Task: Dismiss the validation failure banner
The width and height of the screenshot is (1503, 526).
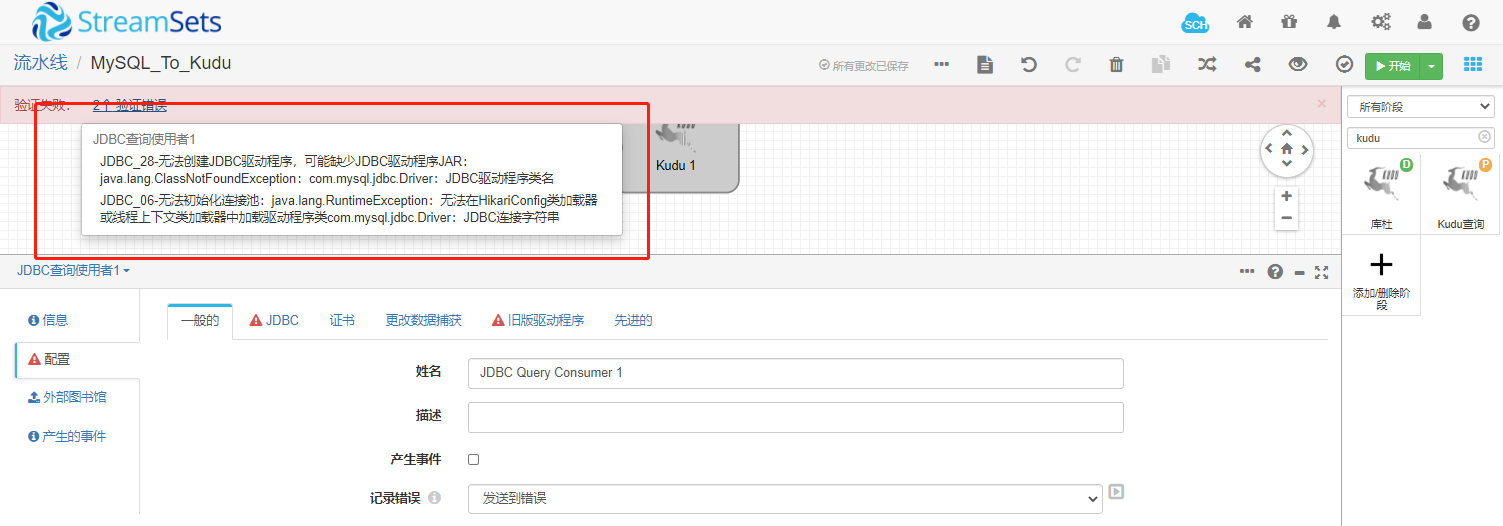Action: pos(1321,103)
